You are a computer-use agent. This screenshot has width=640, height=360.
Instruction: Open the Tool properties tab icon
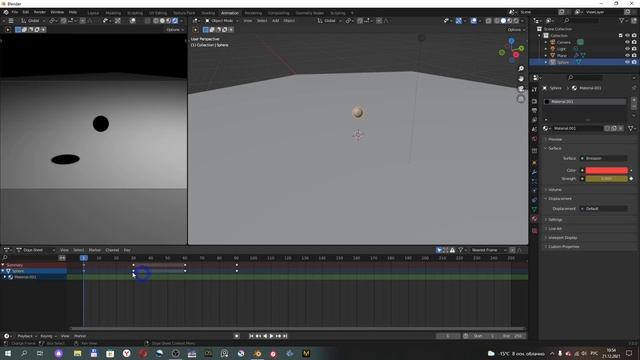[x=534, y=89]
